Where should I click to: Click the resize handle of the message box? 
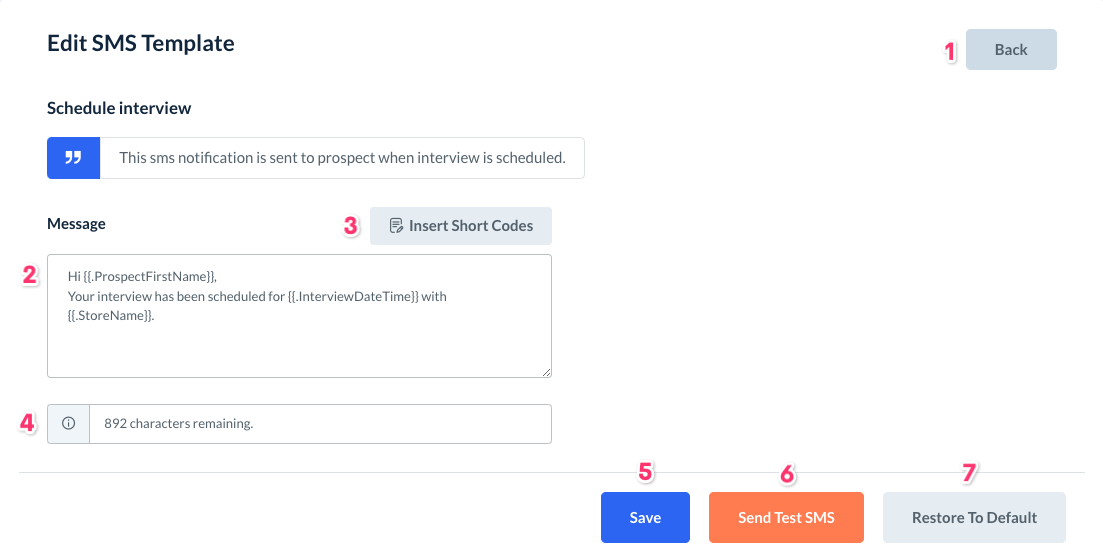[546, 372]
